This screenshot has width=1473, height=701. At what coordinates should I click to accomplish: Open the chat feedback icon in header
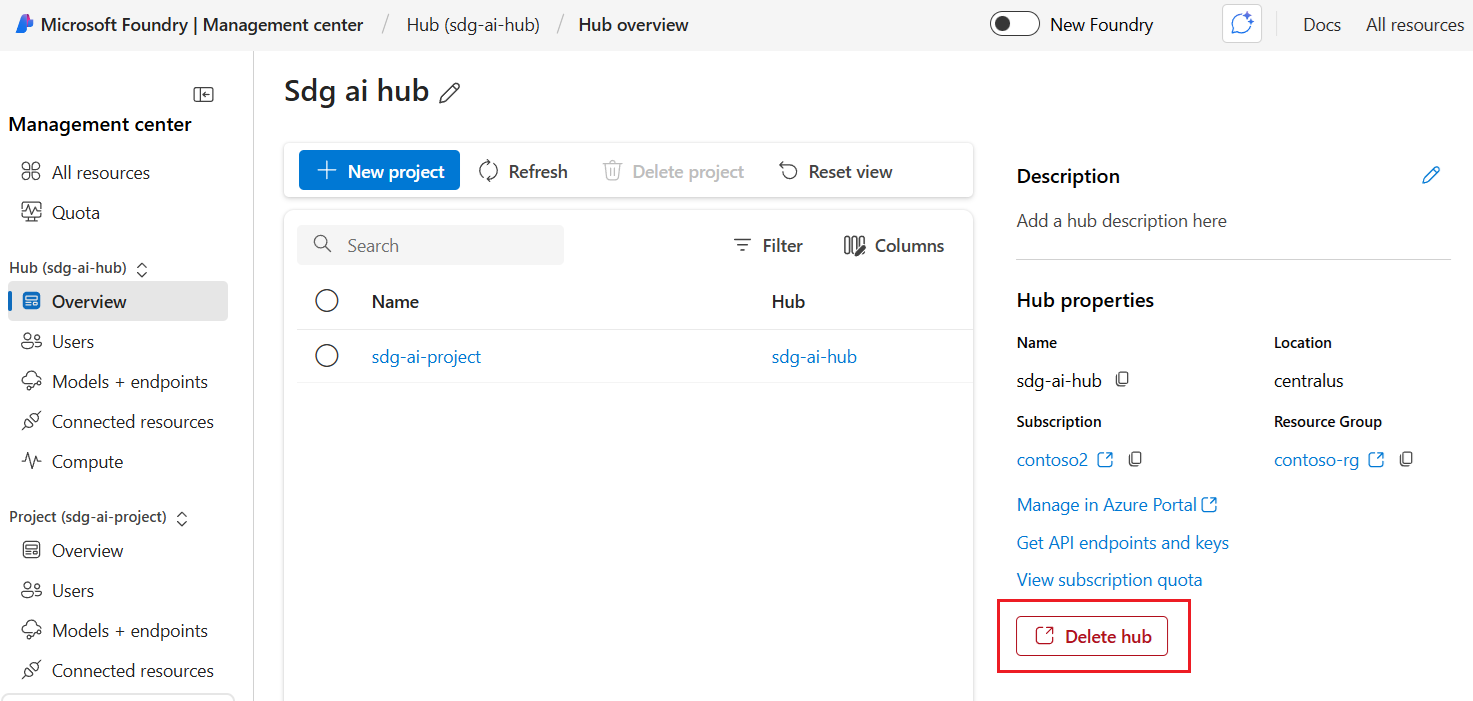(x=1242, y=24)
